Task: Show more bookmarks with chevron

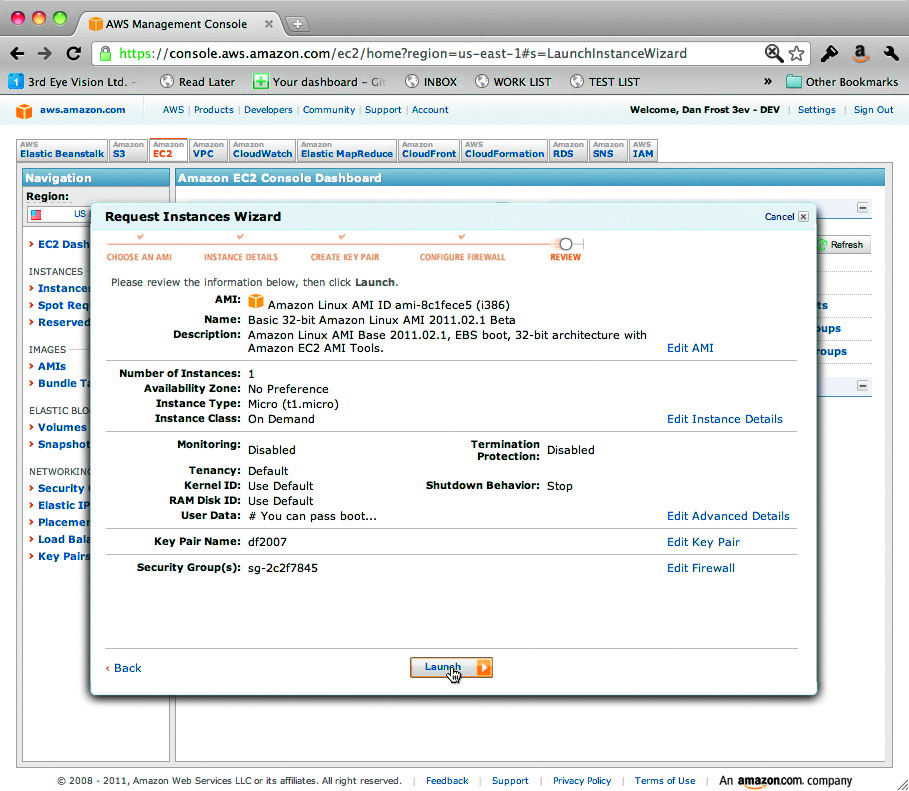Action: pos(768,81)
